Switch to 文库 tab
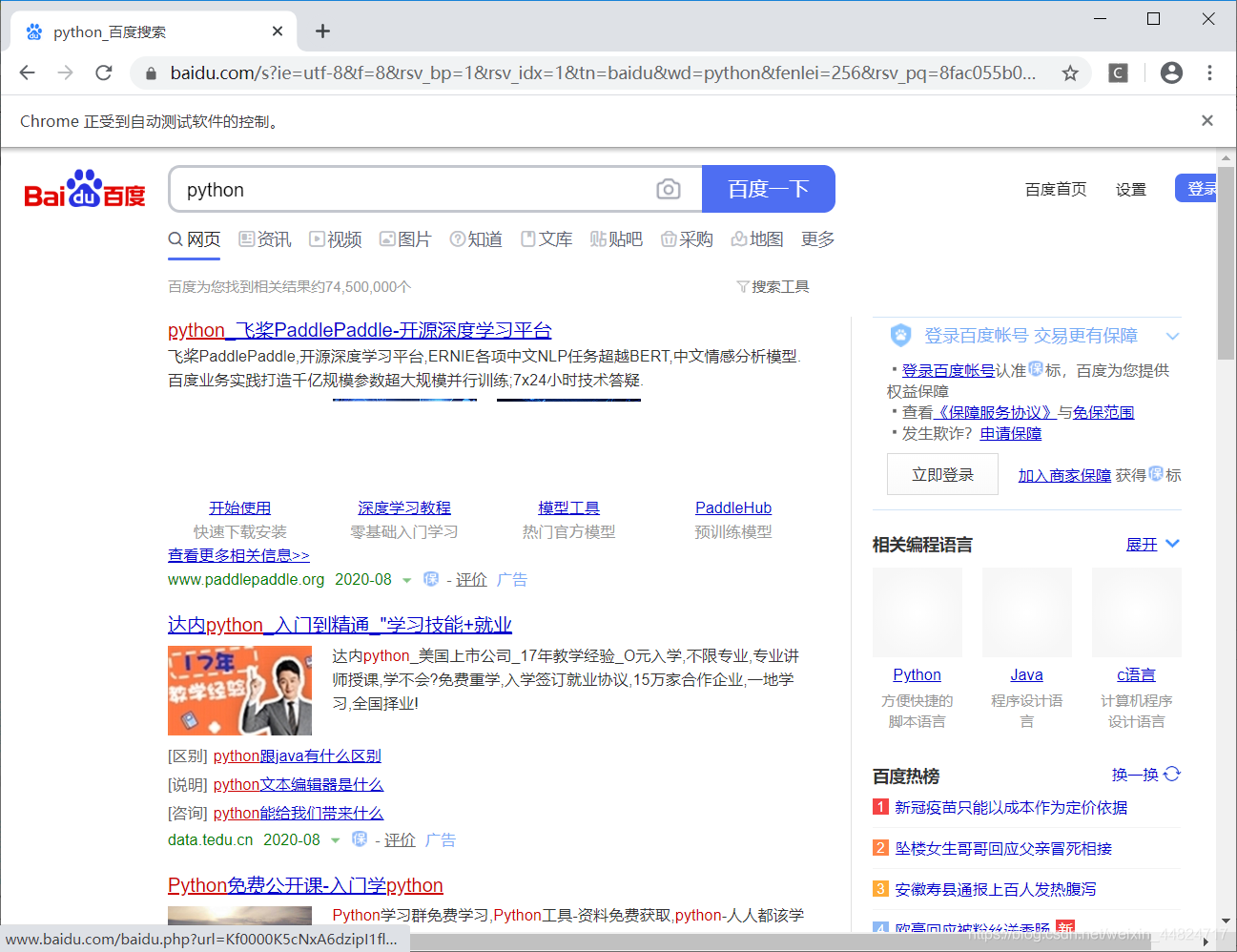The height and width of the screenshot is (952, 1237). tap(546, 239)
